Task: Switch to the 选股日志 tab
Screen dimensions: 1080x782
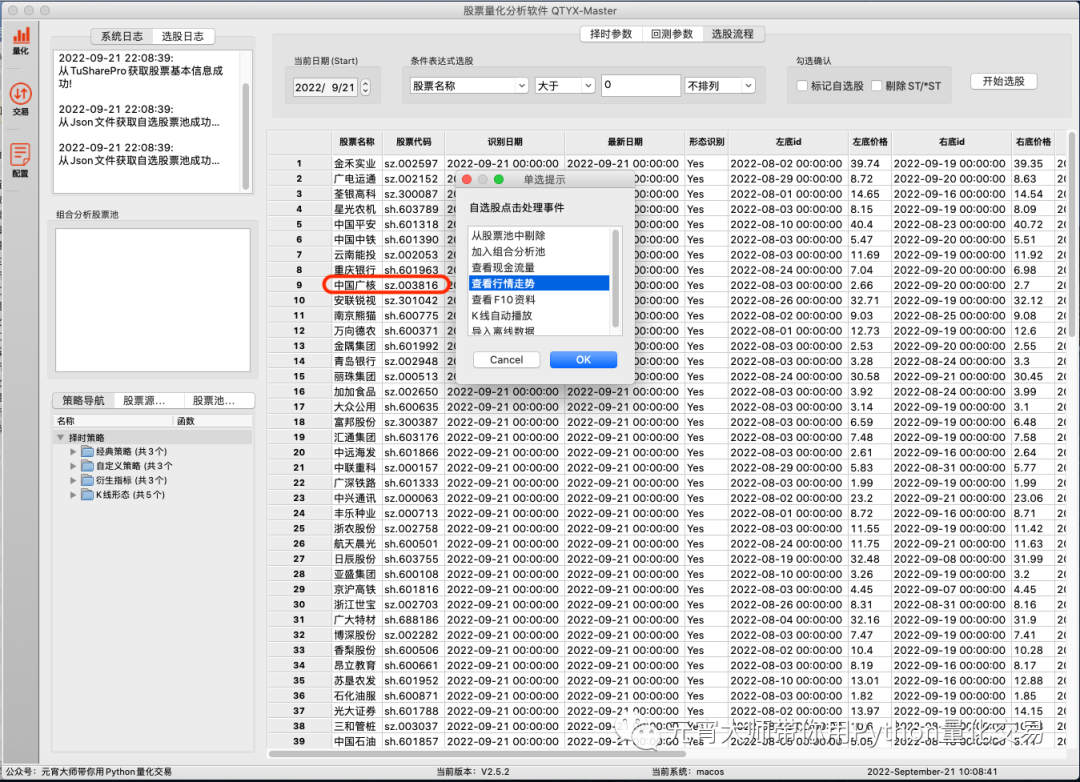Action: (183, 37)
